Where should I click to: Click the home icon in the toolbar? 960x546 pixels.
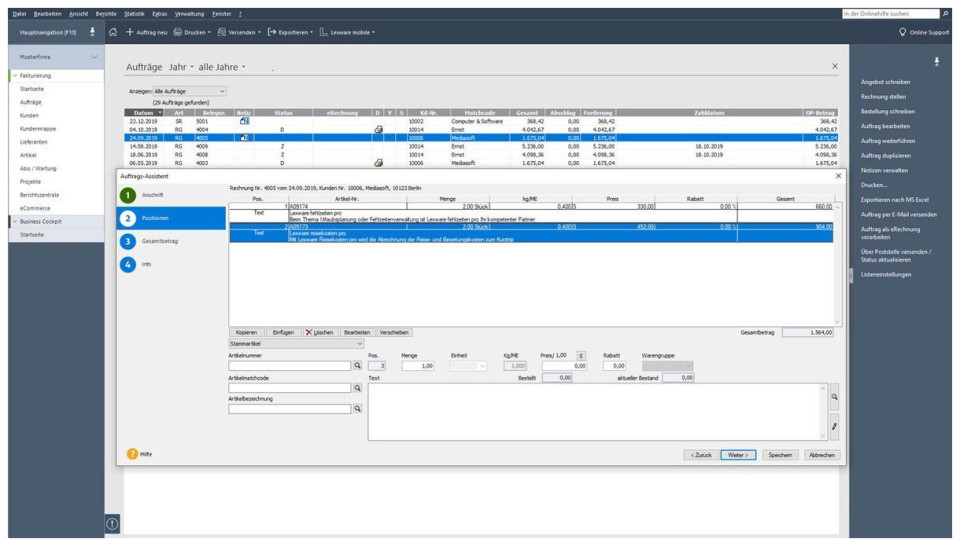[x=113, y=32]
